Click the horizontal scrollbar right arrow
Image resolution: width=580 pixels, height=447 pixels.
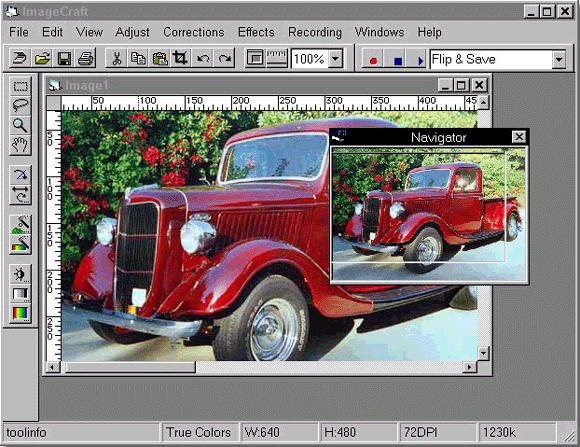click(x=470, y=367)
